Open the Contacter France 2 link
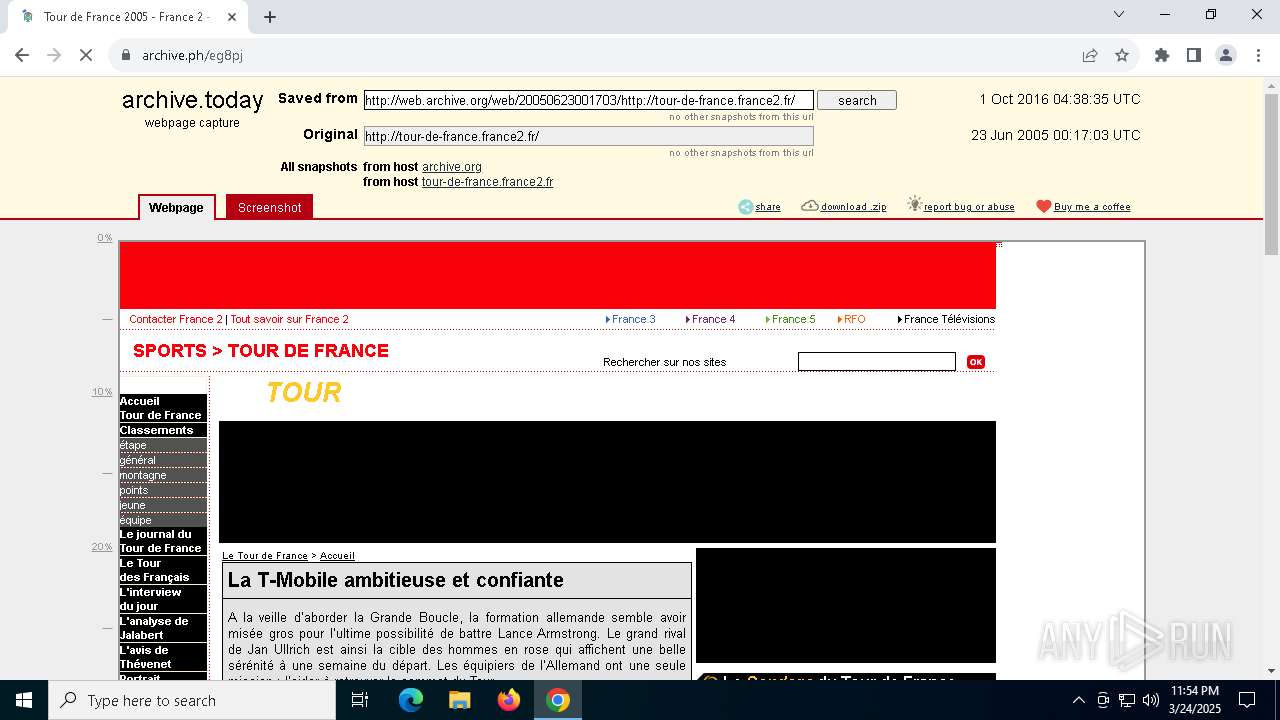This screenshot has height=720, width=1280. tap(176, 319)
